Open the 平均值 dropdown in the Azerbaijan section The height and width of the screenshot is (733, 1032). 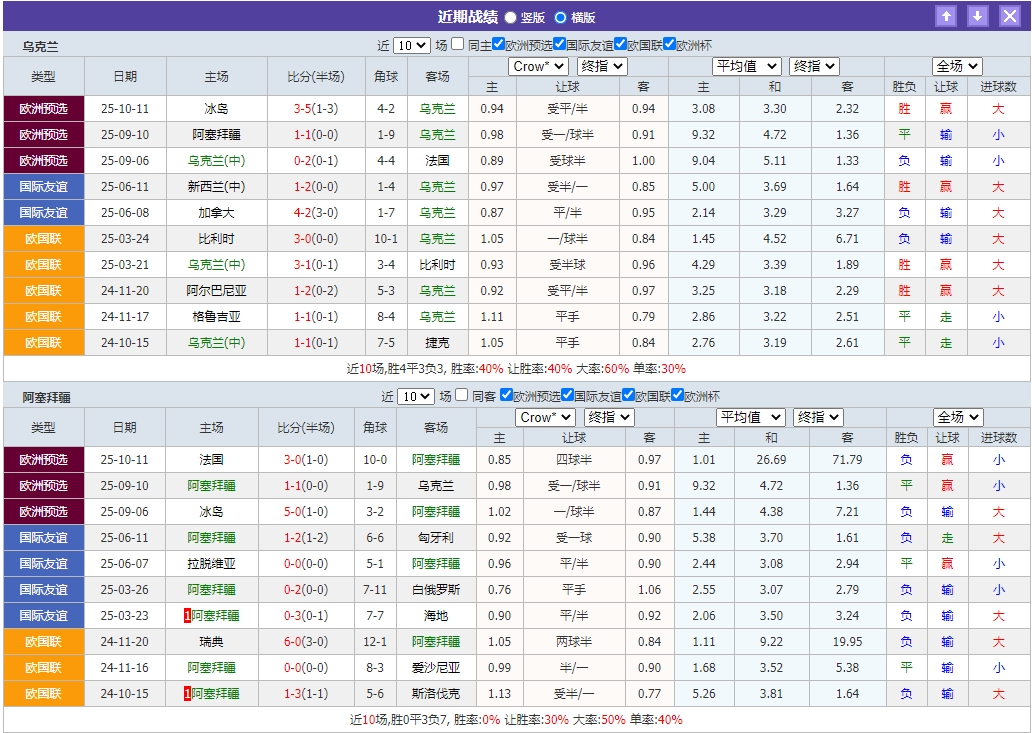(x=750, y=417)
